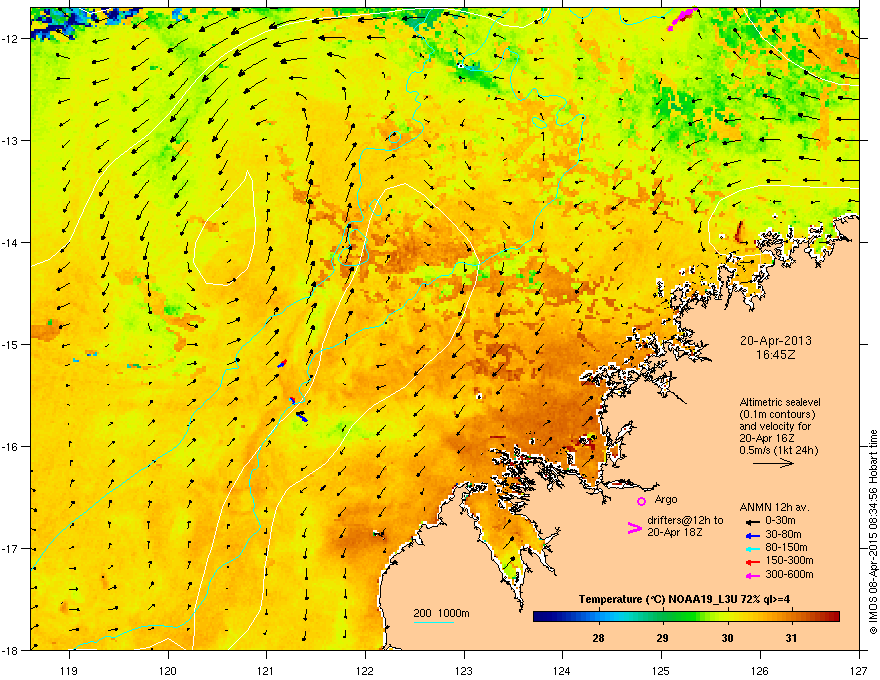
Task: Click the "28" colorbar tick label
Action: pyautogui.click(x=598, y=638)
